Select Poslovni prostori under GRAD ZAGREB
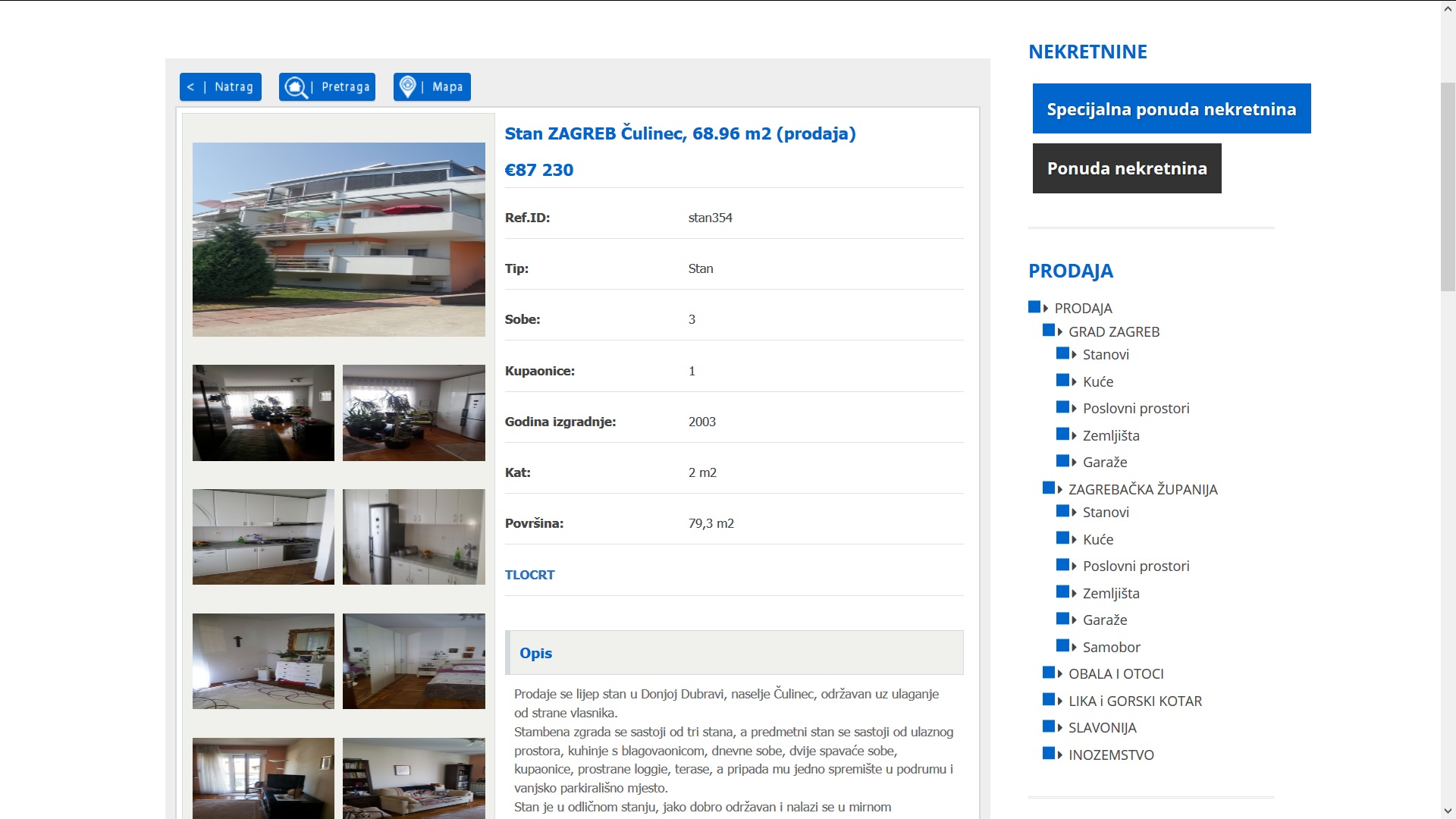Viewport: 1456px width, 819px height. (1136, 408)
